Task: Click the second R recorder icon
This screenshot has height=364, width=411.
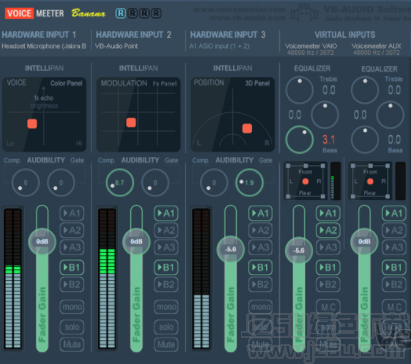Action: pos(133,13)
